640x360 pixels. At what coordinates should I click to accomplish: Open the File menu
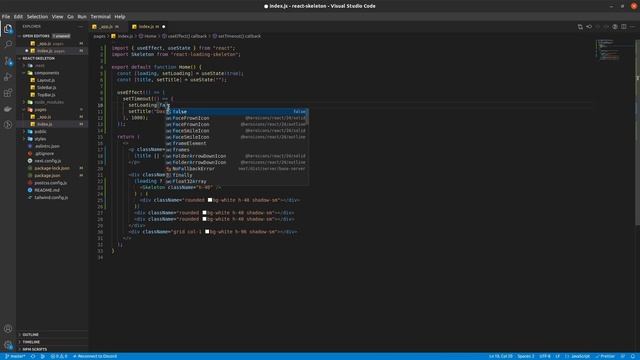pyautogui.click(x=6, y=17)
